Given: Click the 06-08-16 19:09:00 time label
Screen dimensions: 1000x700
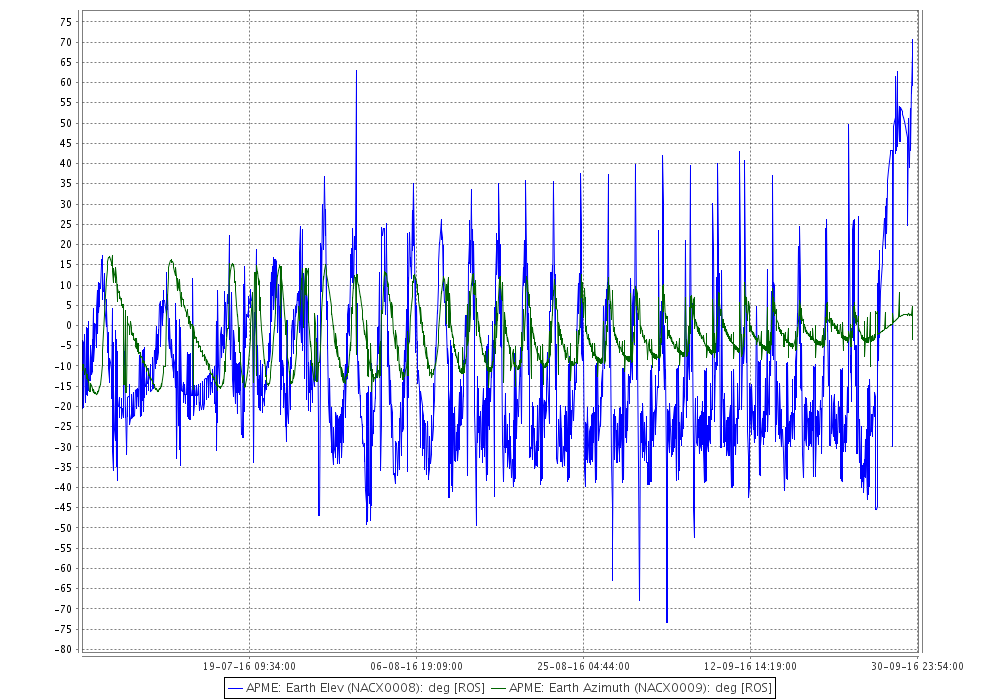Looking at the screenshot, I should pyautogui.click(x=416, y=666).
